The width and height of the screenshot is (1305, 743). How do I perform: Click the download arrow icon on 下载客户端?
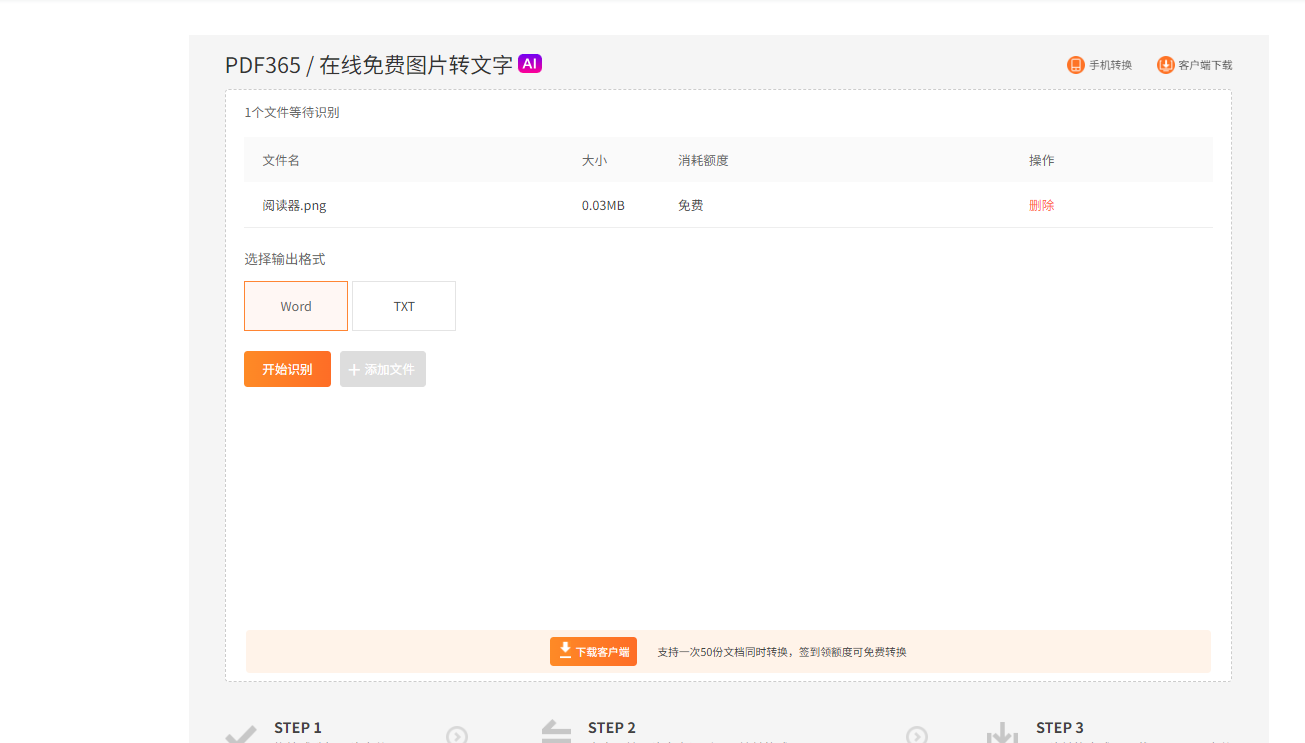coord(565,651)
